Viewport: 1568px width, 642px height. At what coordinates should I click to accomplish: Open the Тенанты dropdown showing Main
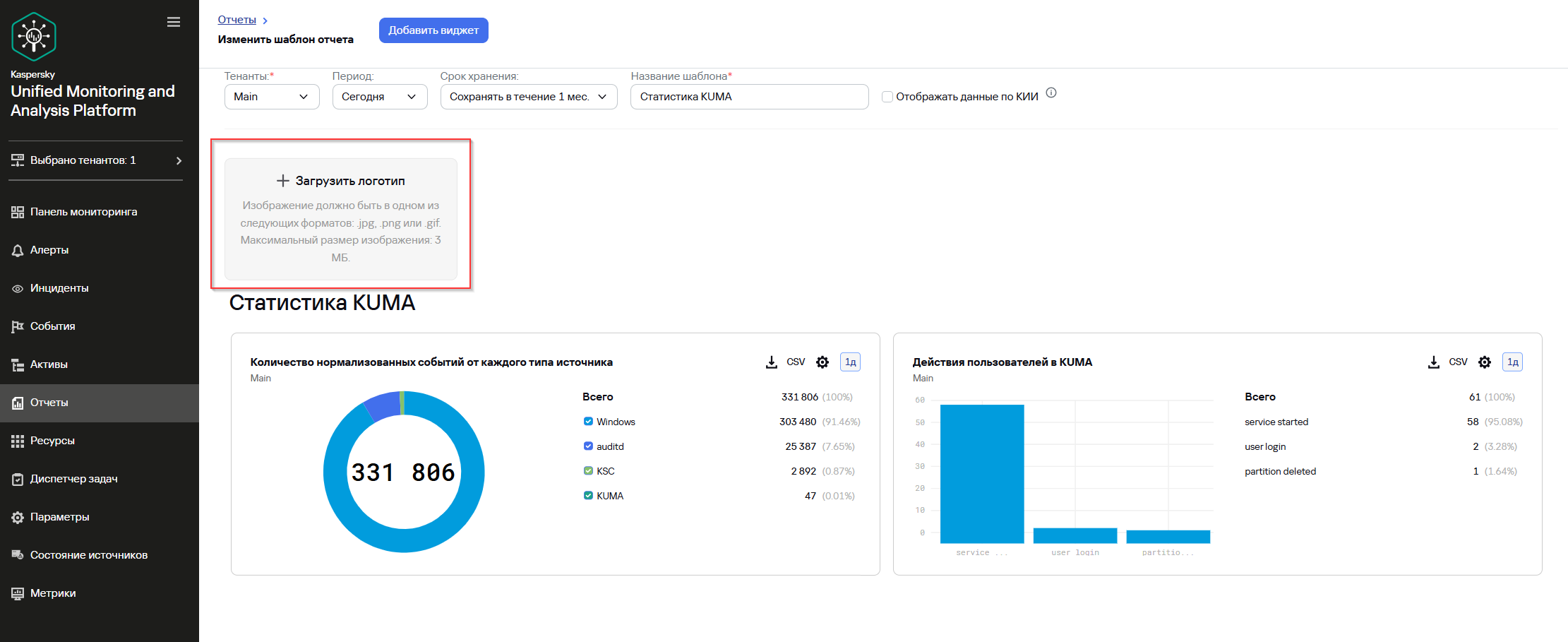272,97
